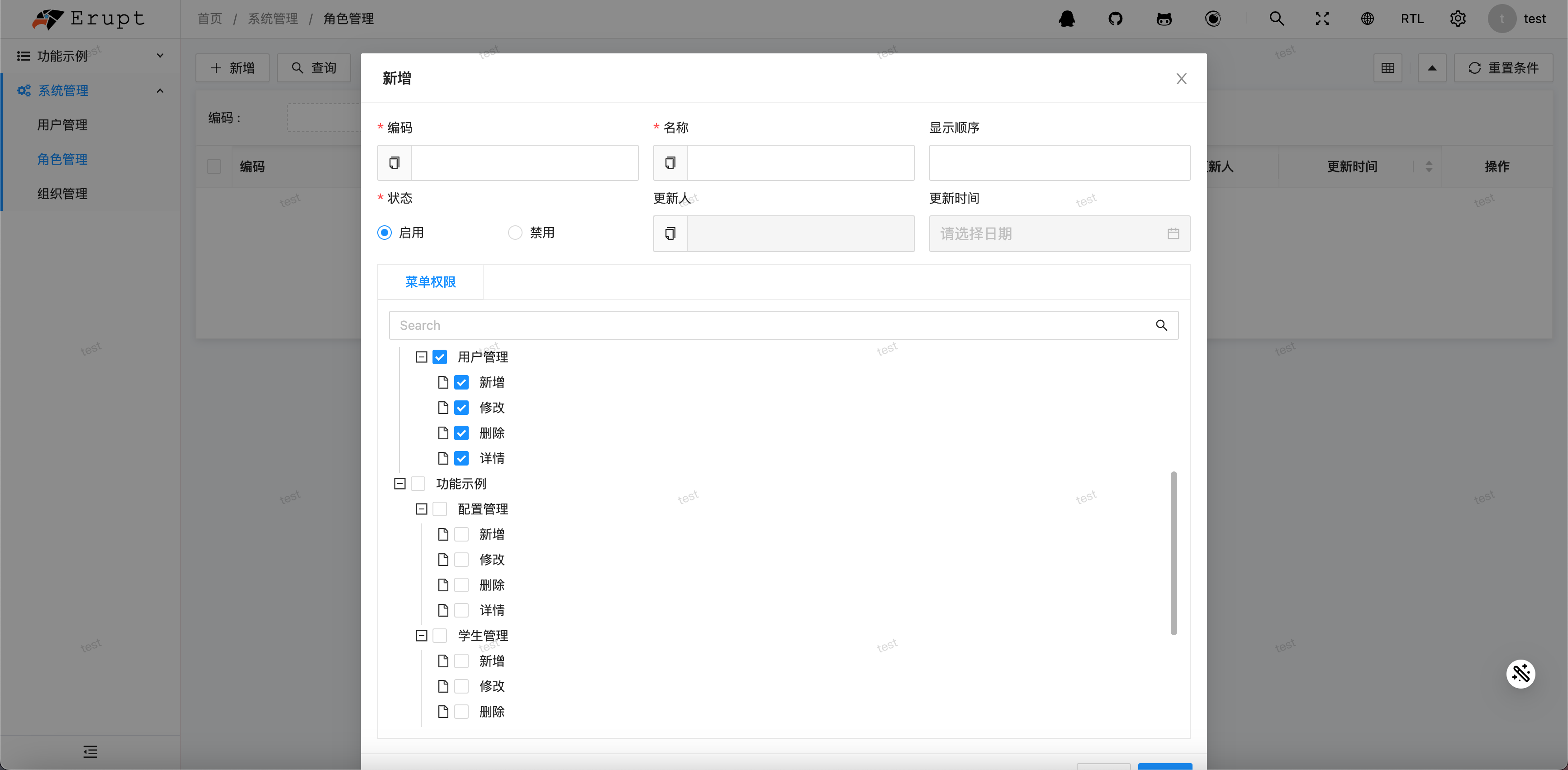The height and width of the screenshot is (770, 1568).
Task: Expand 功能示例 sidebar menu
Action: pos(90,56)
